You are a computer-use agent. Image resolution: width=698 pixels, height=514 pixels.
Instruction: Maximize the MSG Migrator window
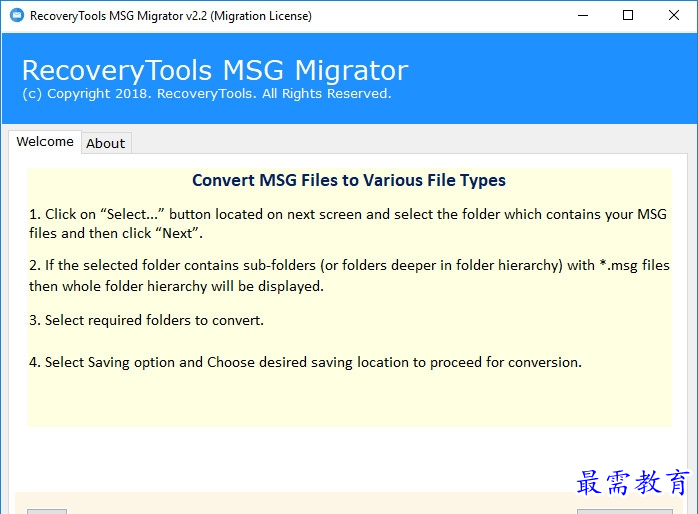coord(628,16)
